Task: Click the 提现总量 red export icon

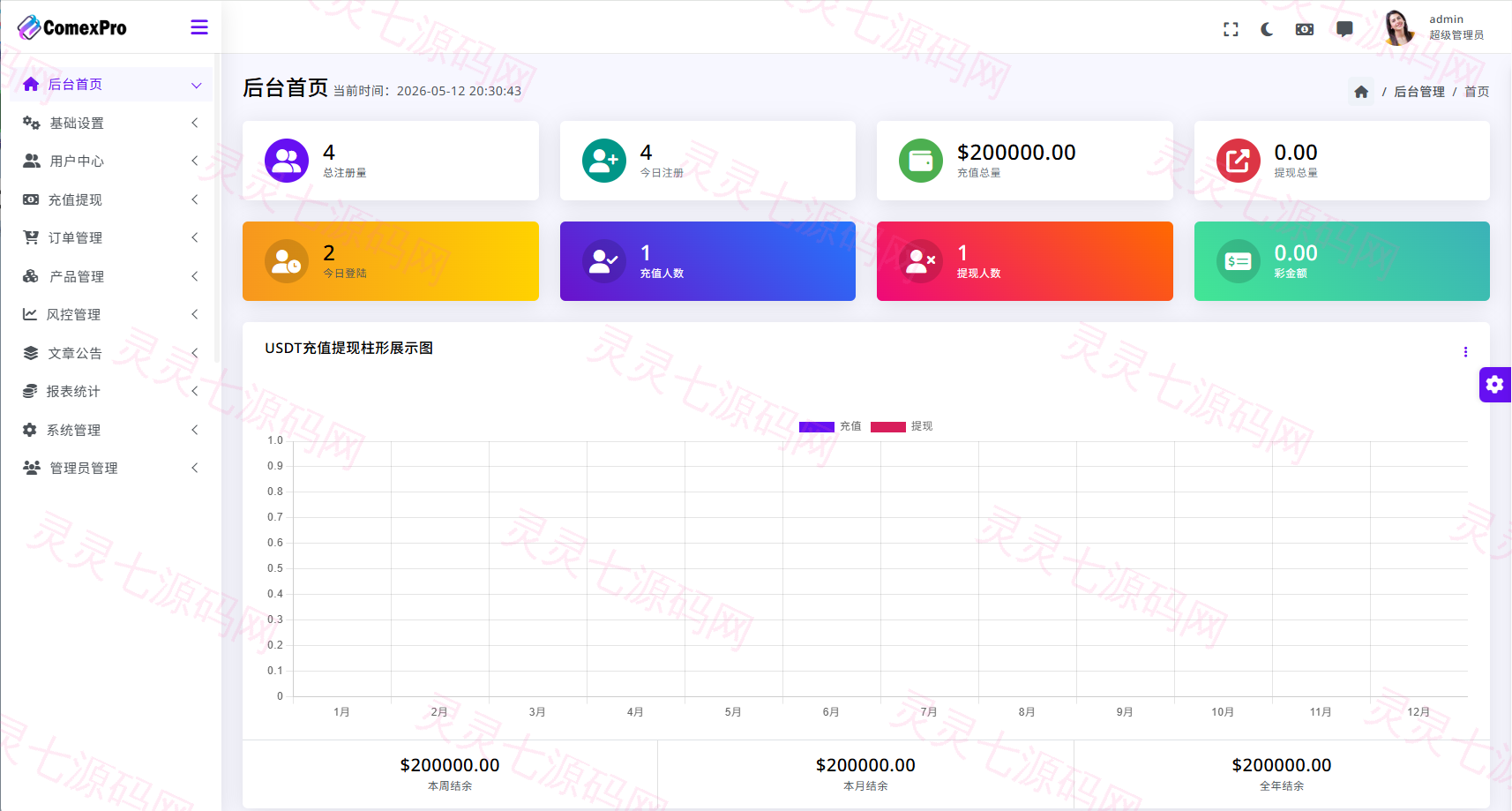Action: (x=1239, y=161)
